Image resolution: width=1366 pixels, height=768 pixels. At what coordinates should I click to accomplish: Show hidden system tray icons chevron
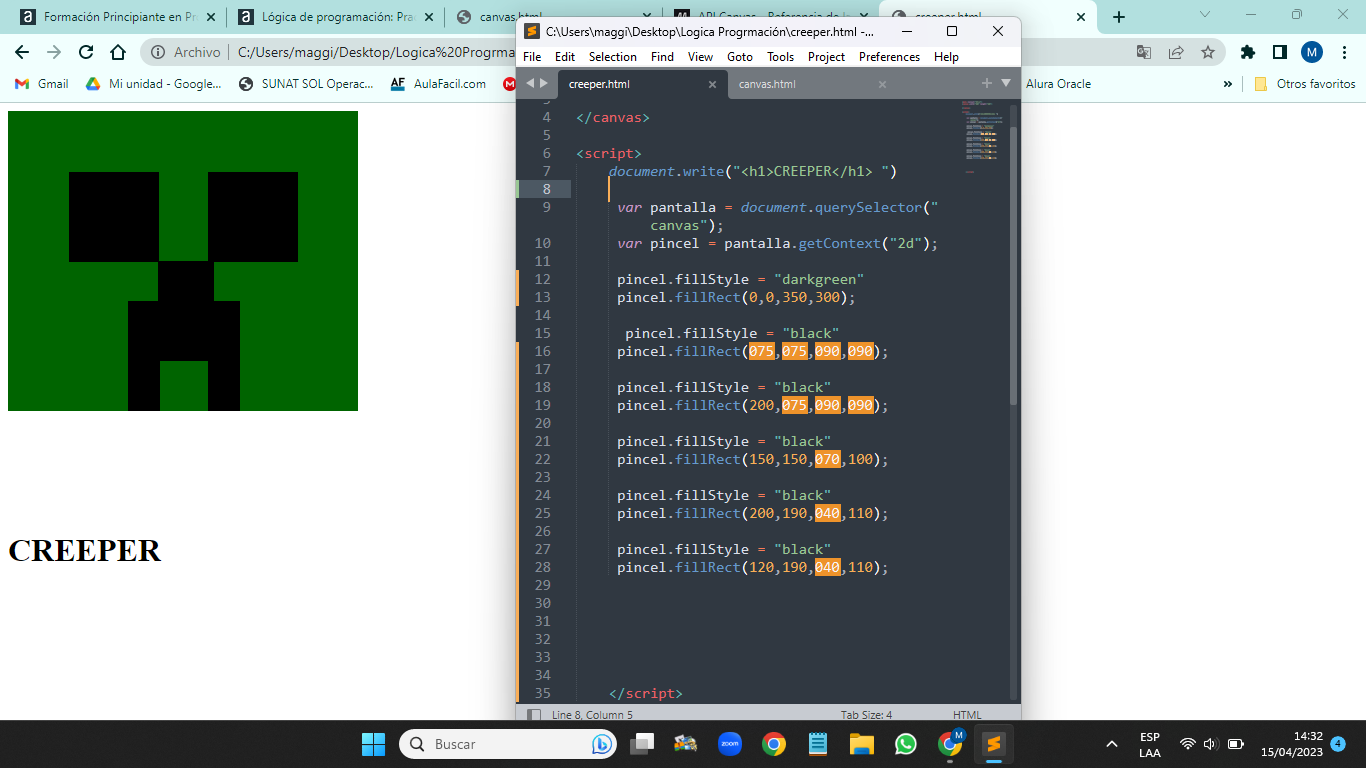(x=1112, y=744)
